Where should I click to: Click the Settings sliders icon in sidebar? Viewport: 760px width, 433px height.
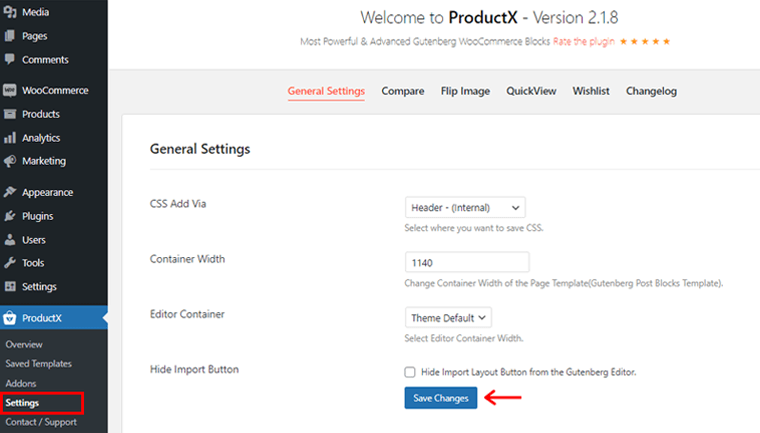tap(10, 287)
